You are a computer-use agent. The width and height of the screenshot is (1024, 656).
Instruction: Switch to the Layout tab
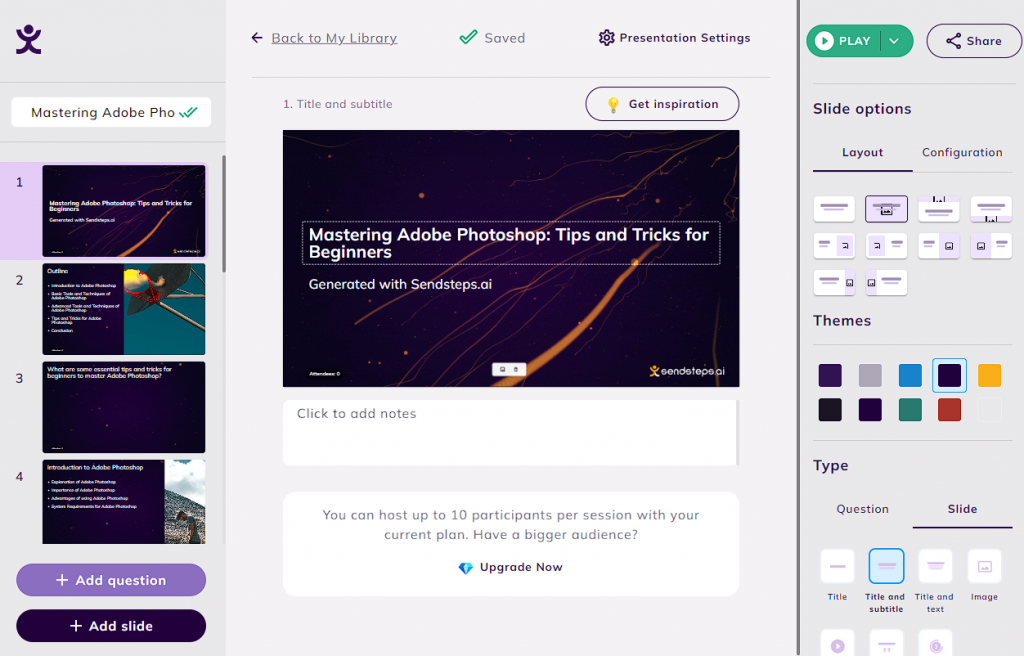pos(862,152)
